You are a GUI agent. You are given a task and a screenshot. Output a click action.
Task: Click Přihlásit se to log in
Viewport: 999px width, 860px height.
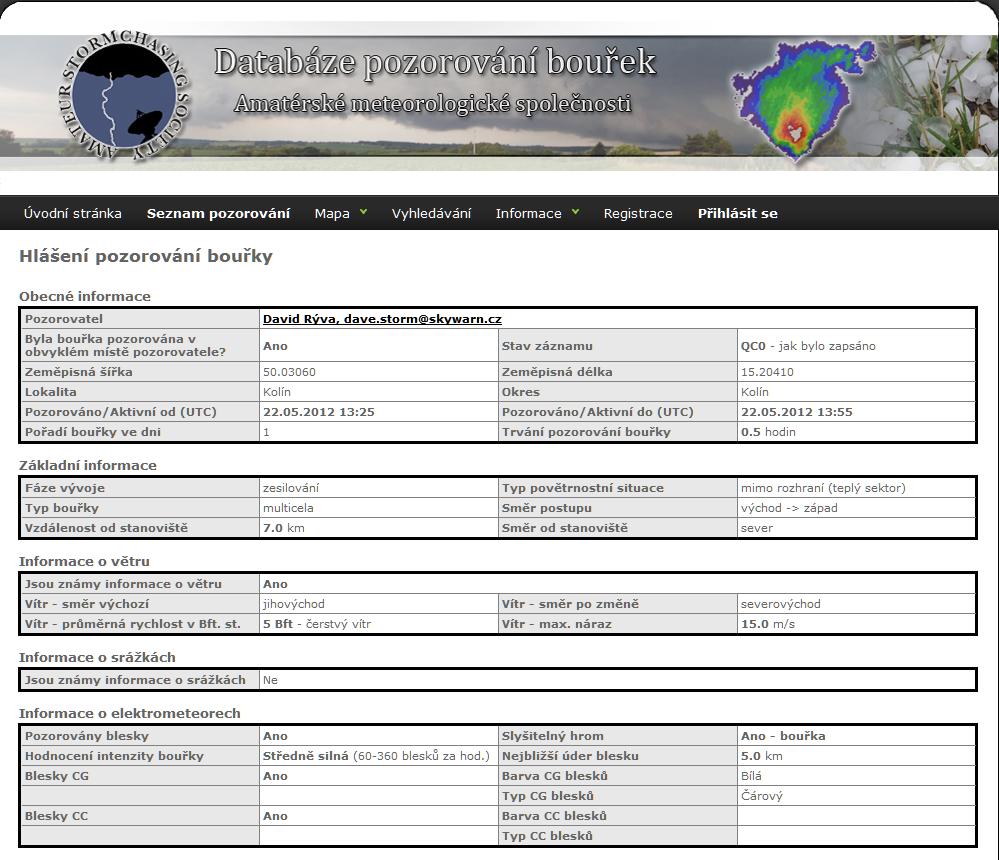[x=738, y=213]
